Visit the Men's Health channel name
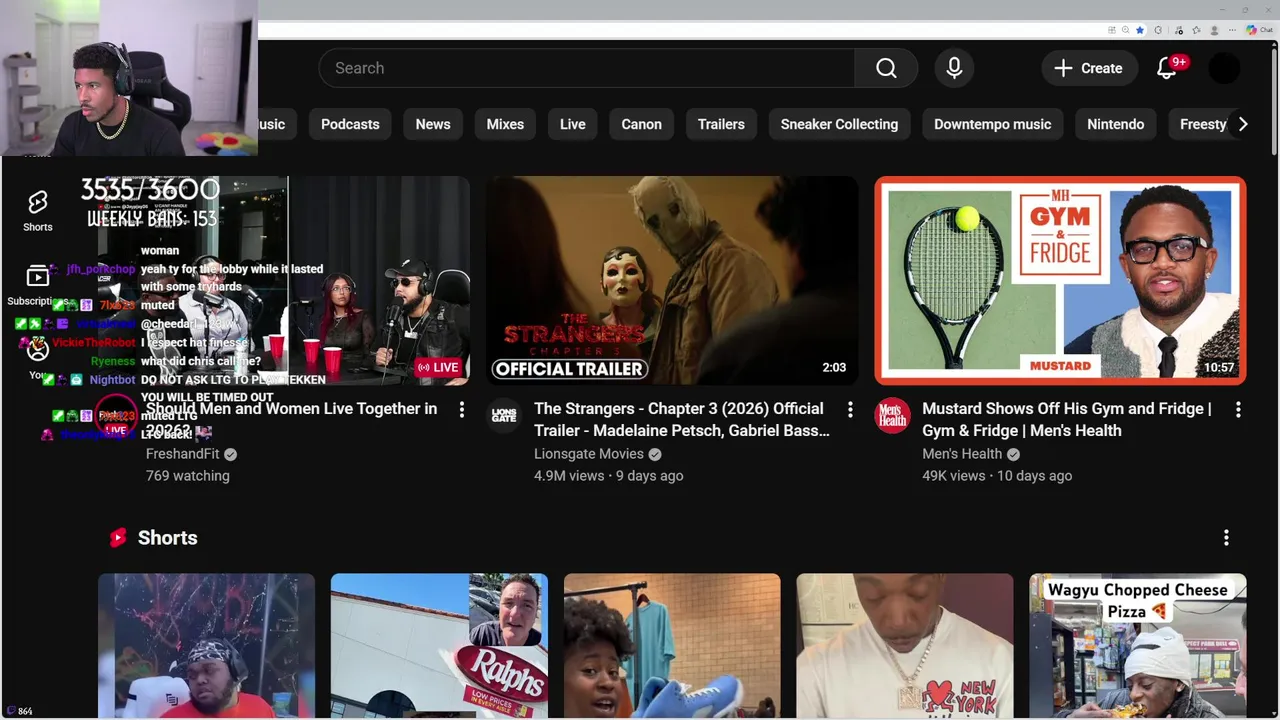1280x720 pixels. click(962, 454)
